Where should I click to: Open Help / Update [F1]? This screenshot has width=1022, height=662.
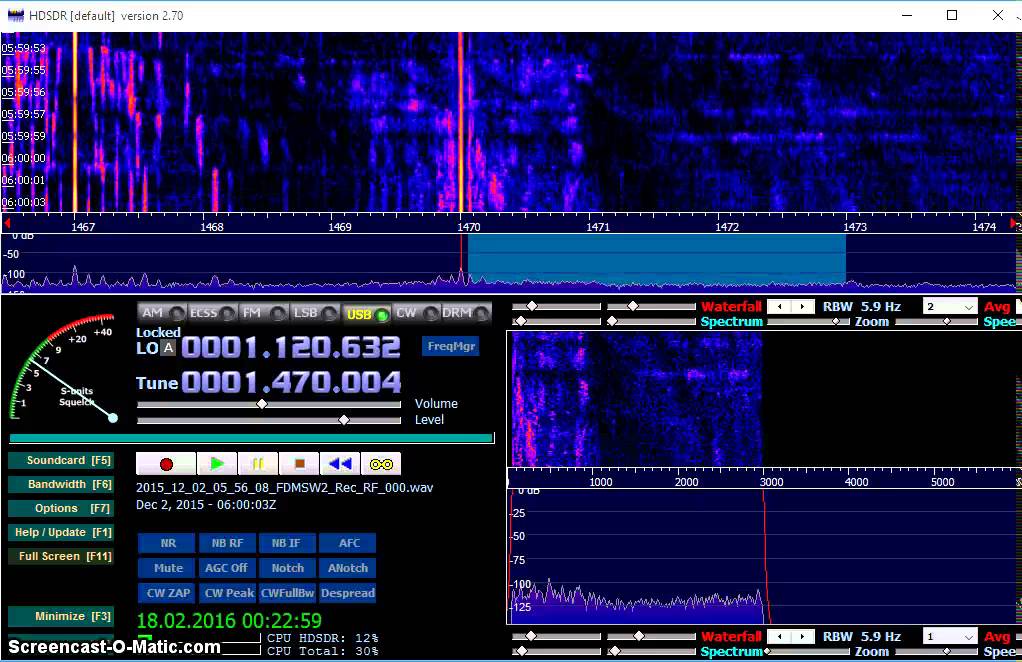61,532
